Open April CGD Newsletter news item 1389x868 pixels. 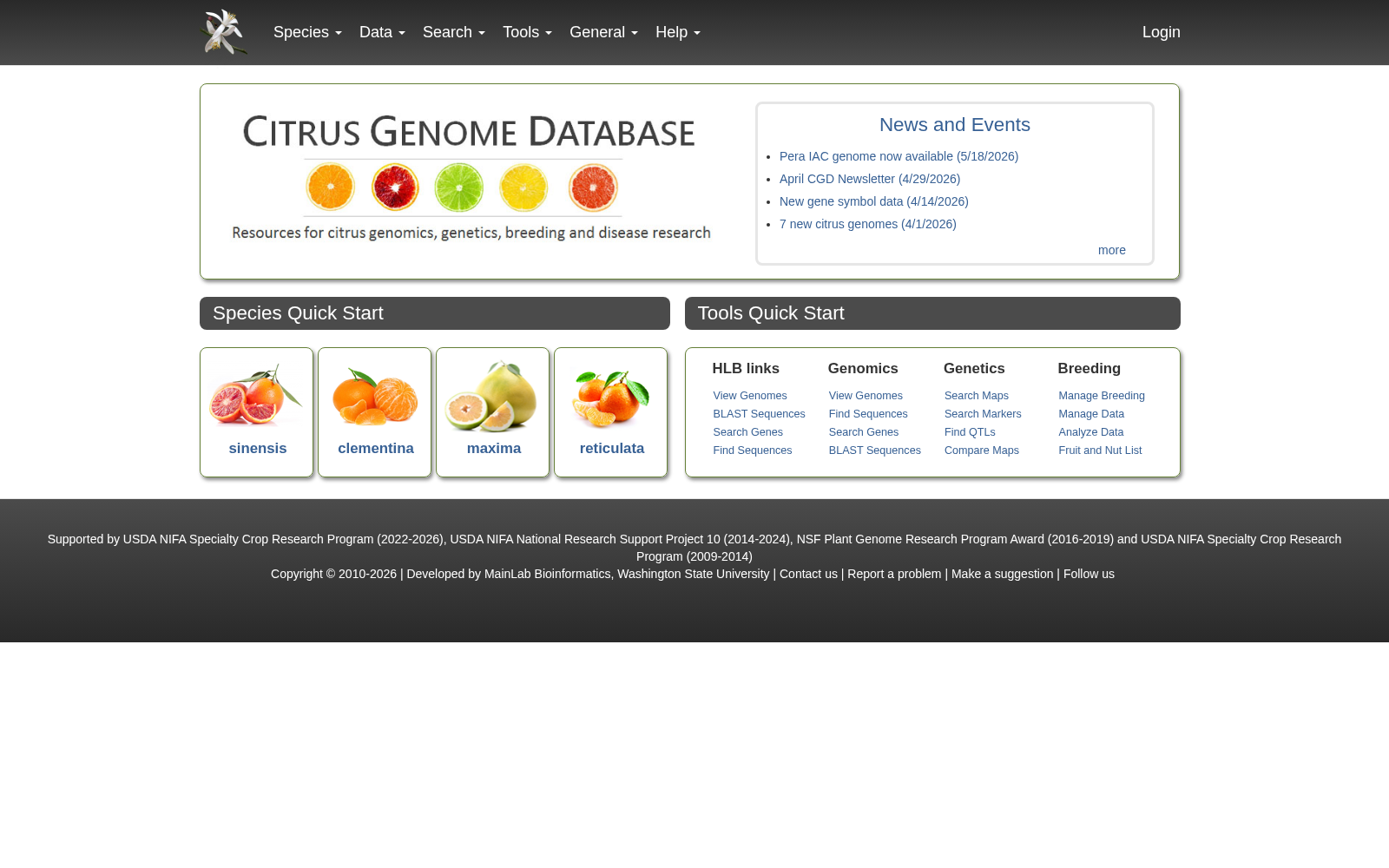click(x=870, y=179)
